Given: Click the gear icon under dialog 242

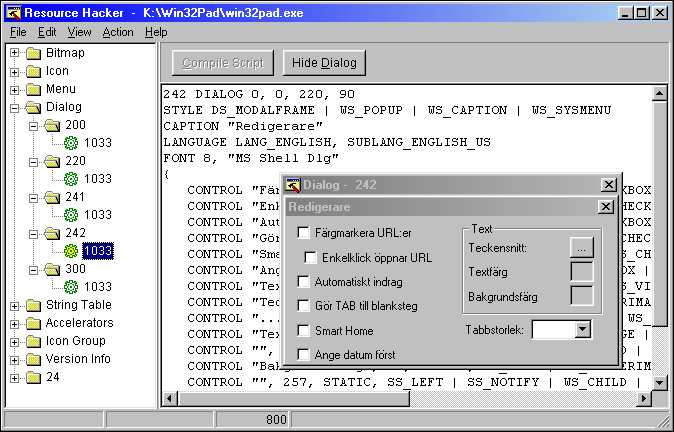Looking at the screenshot, I should (x=71, y=251).
